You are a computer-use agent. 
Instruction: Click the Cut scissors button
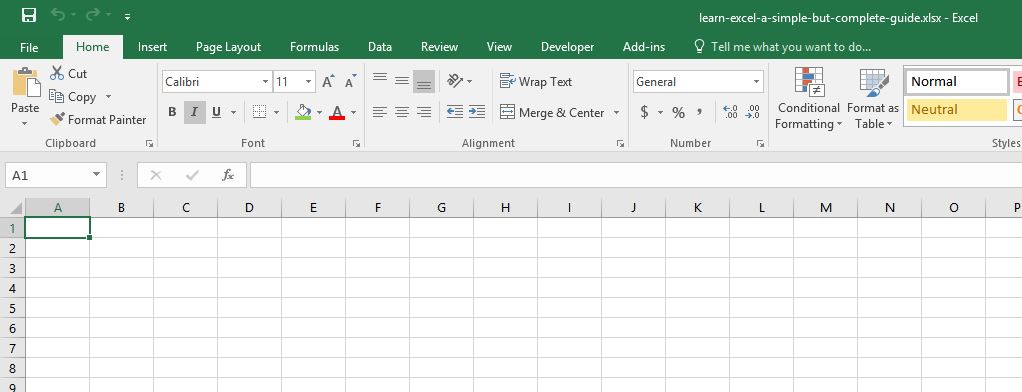click(68, 74)
